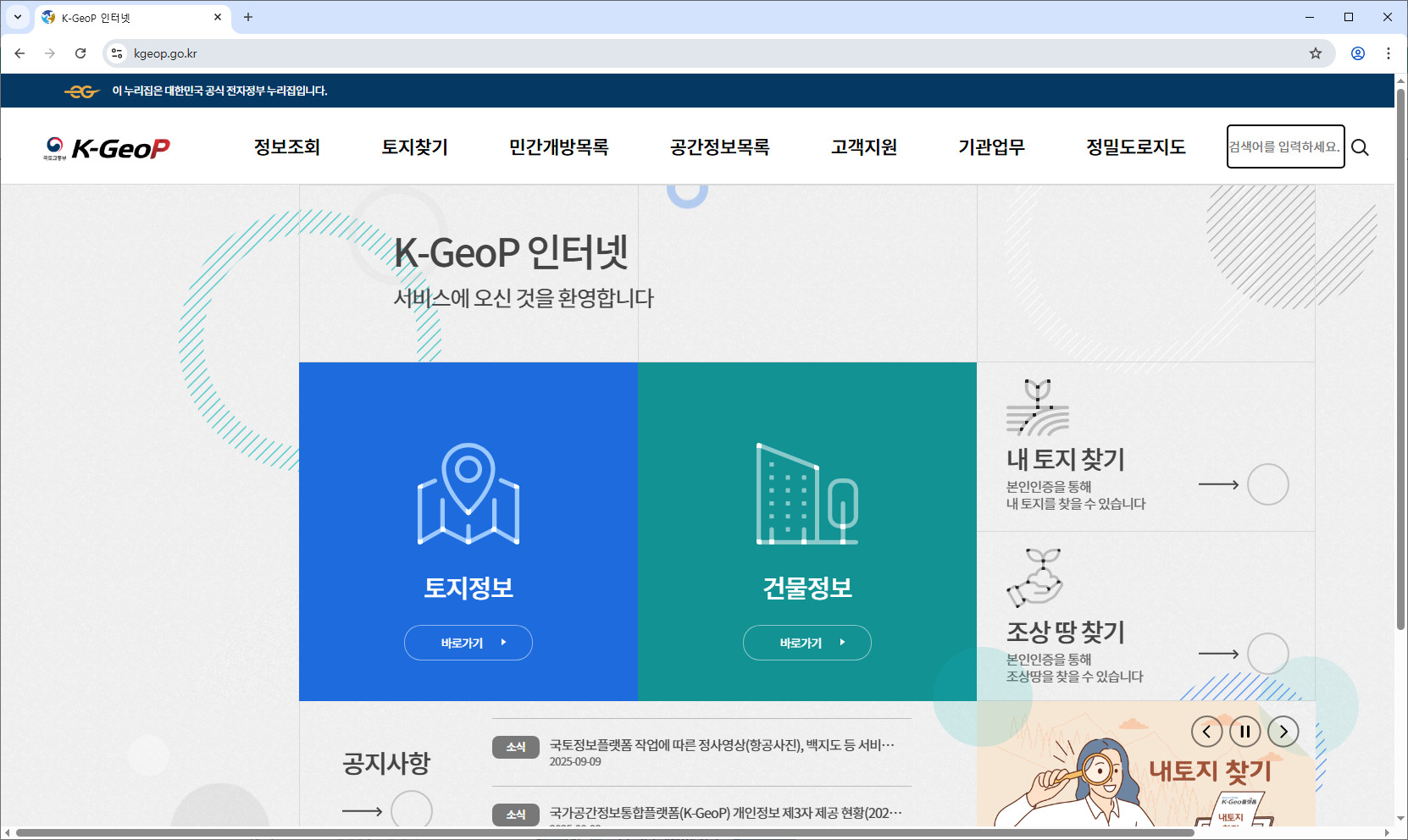Click the 건물정보 building icon
Viewport: 1408px width, 840px height.
807,494
